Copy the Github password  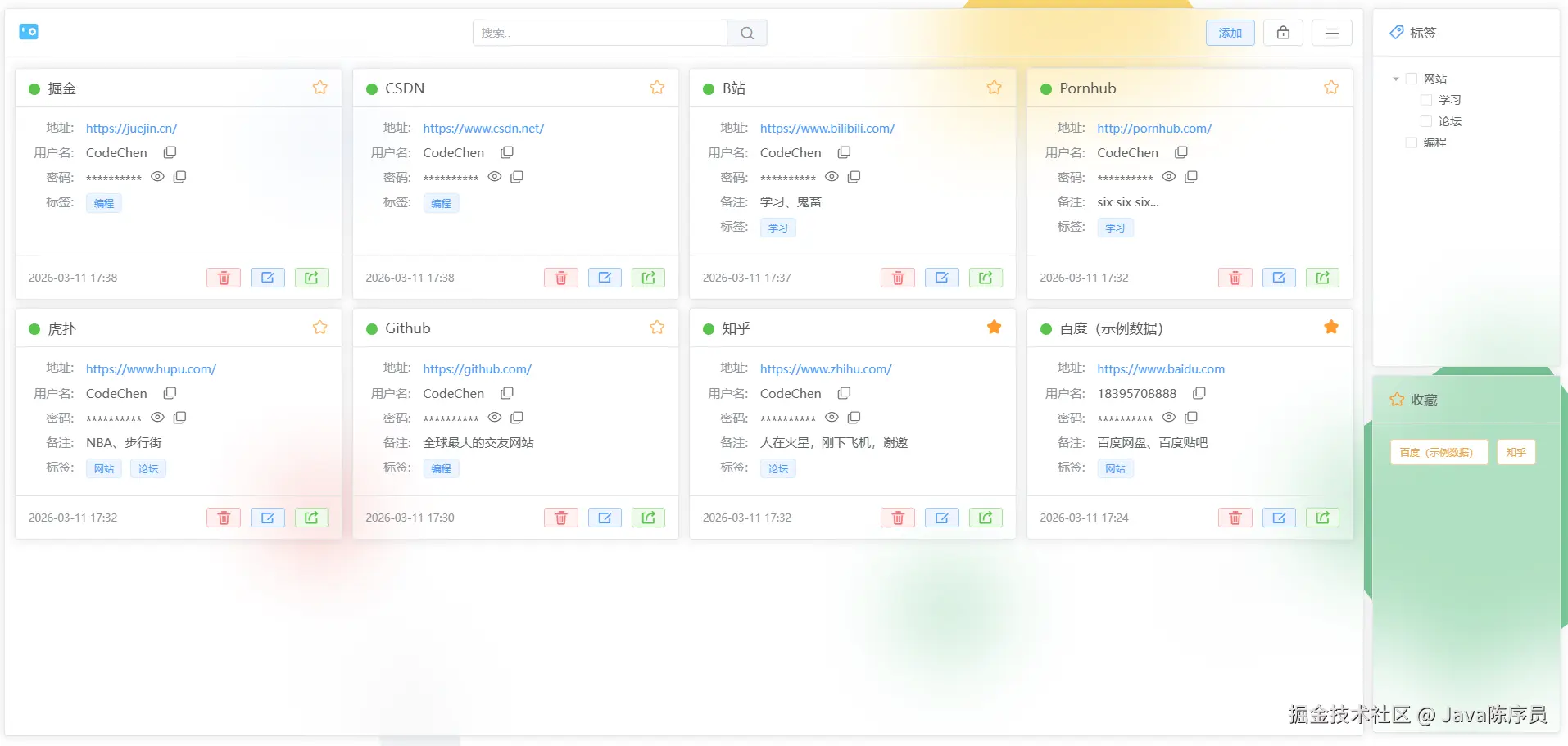517,418
